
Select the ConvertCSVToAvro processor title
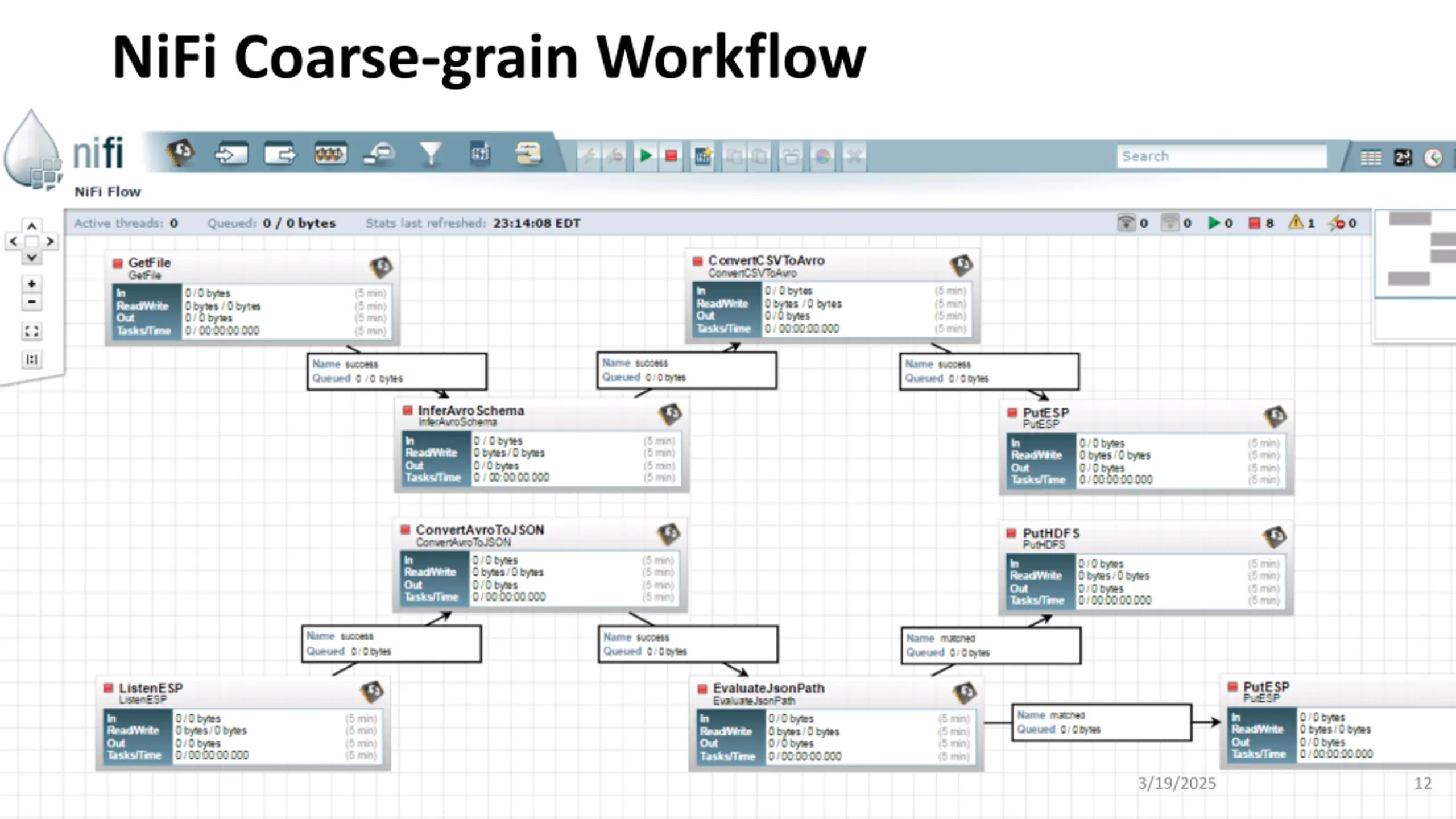pyautogui.click(x=766, y=260)
